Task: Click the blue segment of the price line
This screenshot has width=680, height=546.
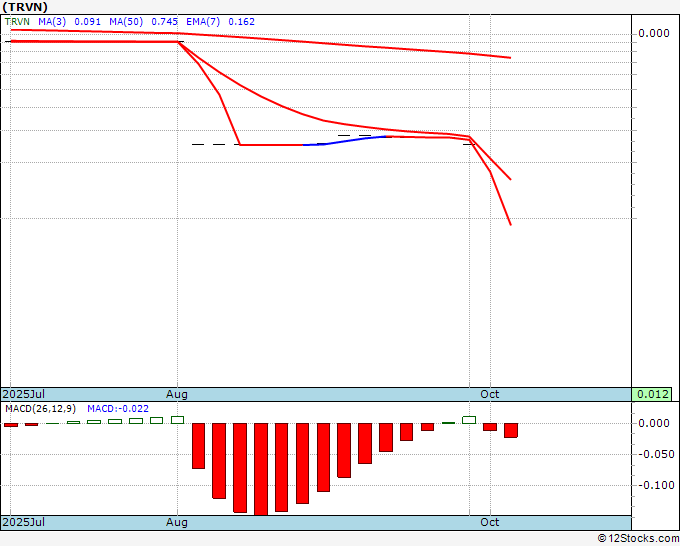Action: pyautogui.click(x=344, y=141)
